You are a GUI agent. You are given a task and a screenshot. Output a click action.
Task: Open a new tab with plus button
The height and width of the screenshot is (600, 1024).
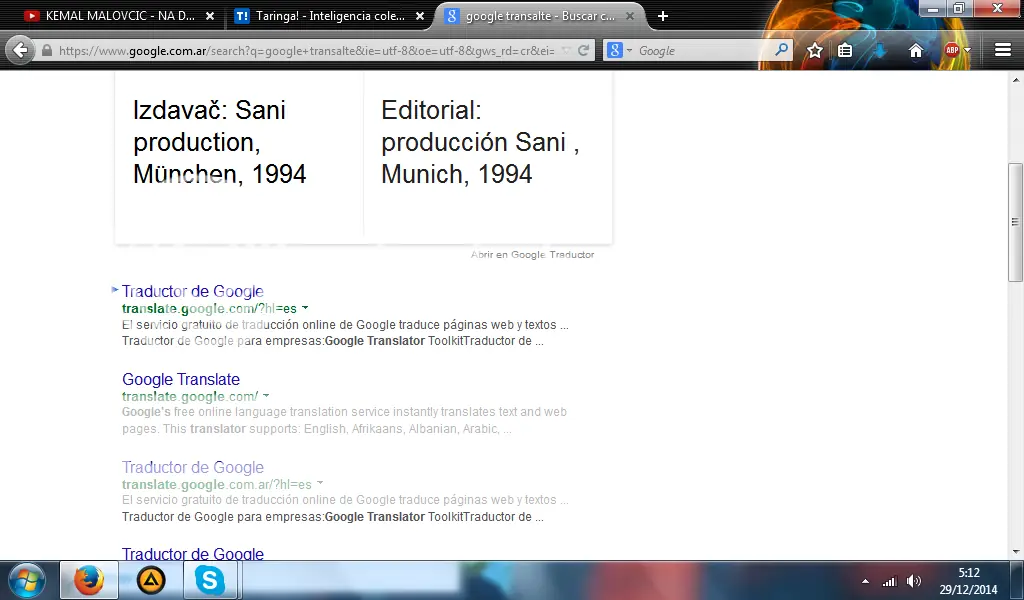(663, 16)
